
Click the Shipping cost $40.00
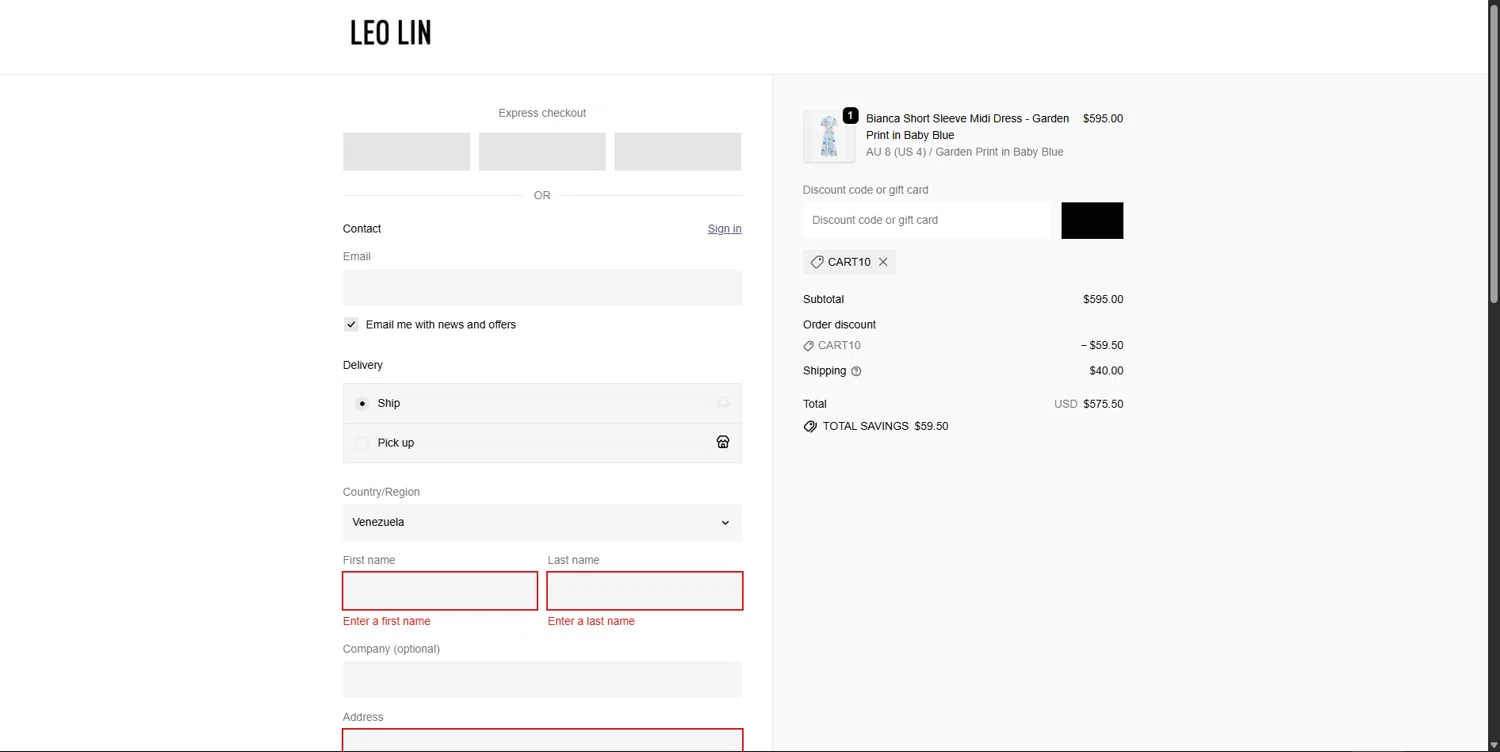tap(1106, 371)
